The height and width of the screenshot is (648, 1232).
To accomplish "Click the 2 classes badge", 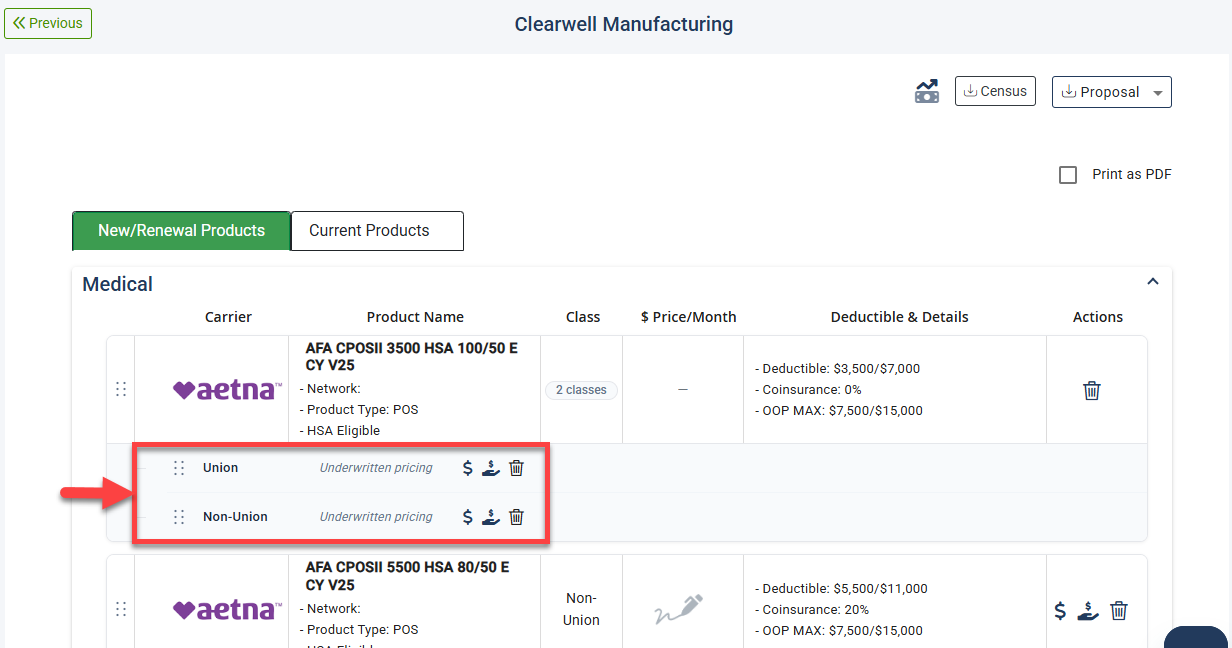I will (x=581, y=390).
